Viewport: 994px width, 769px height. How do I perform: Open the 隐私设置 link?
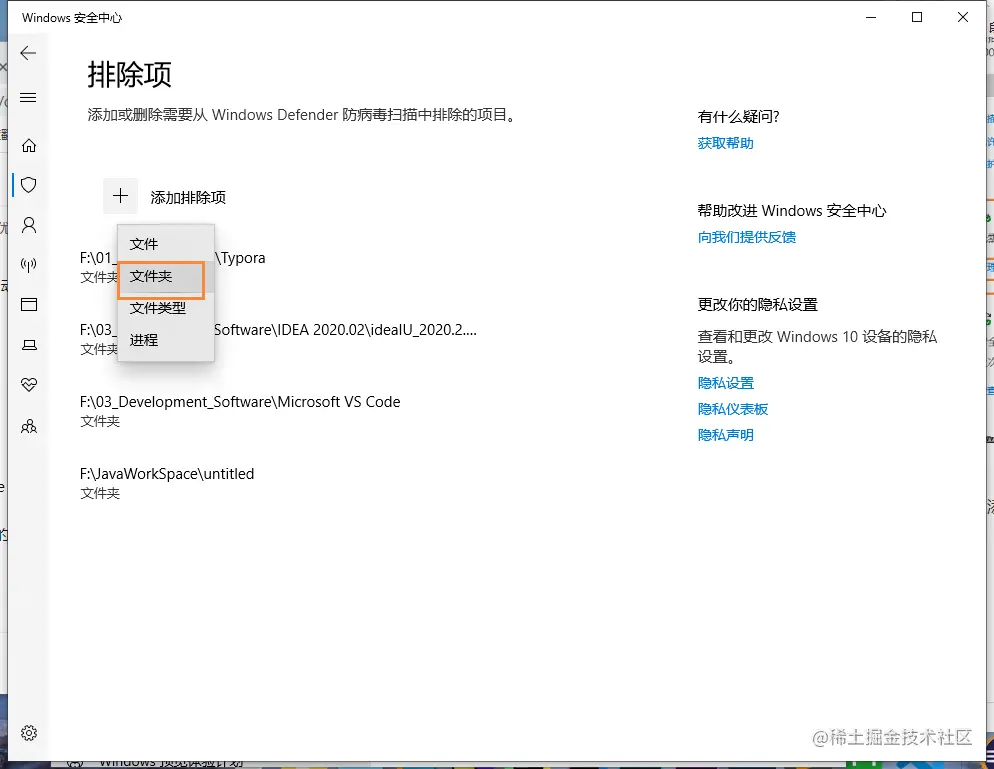coord(725,383)
